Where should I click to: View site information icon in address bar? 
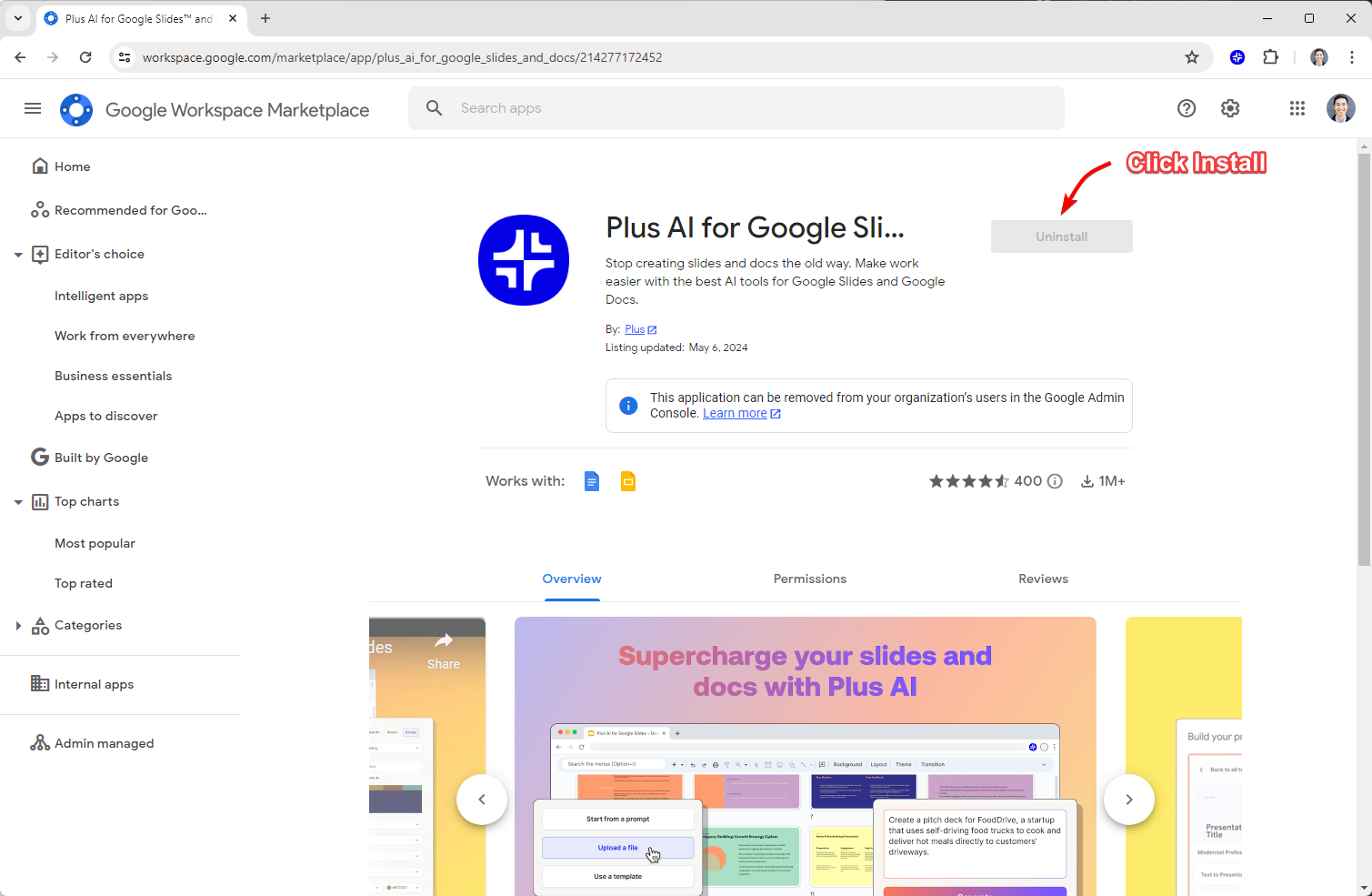click(125, 57)
